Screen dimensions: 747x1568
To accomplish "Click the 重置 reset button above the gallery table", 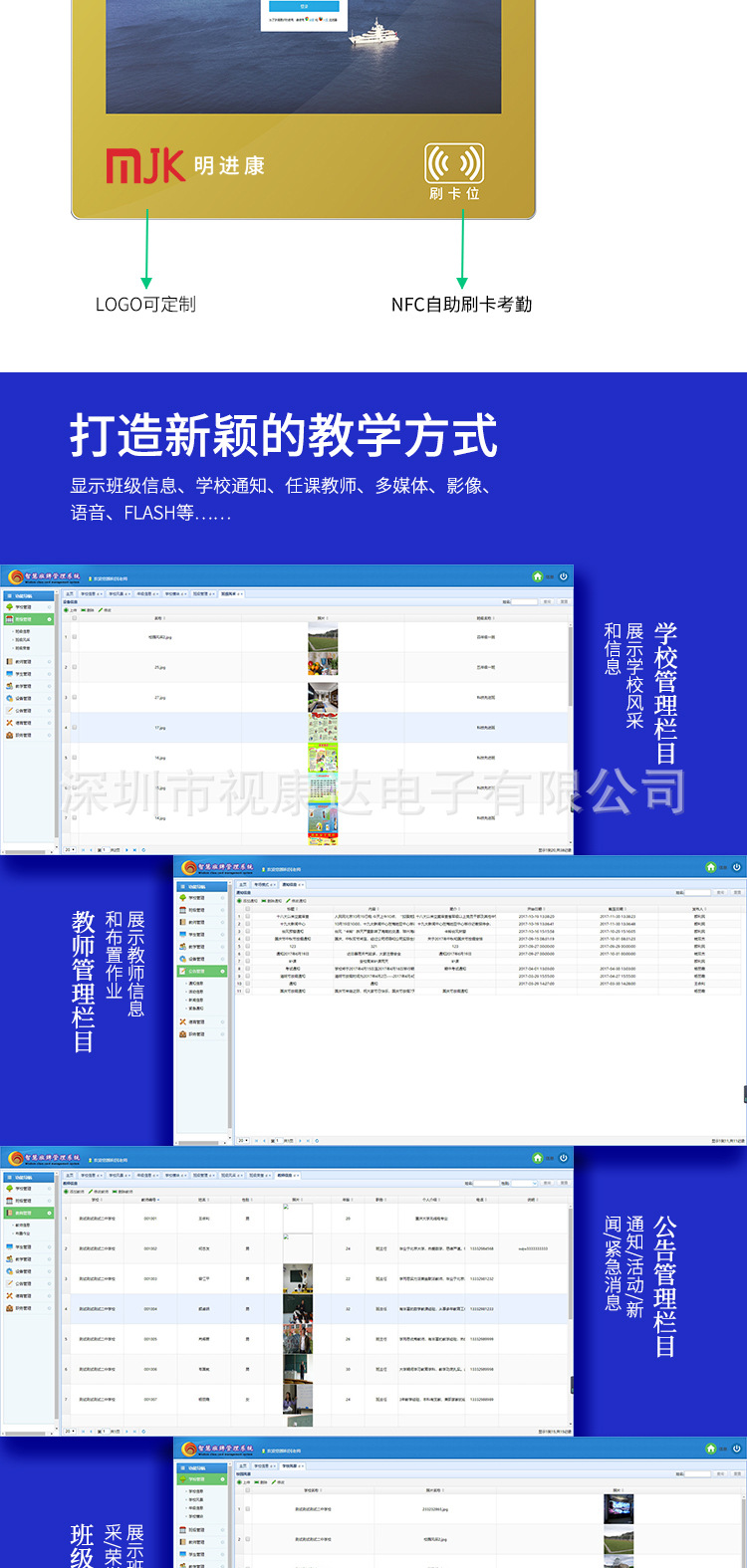I will click(564, 601).
